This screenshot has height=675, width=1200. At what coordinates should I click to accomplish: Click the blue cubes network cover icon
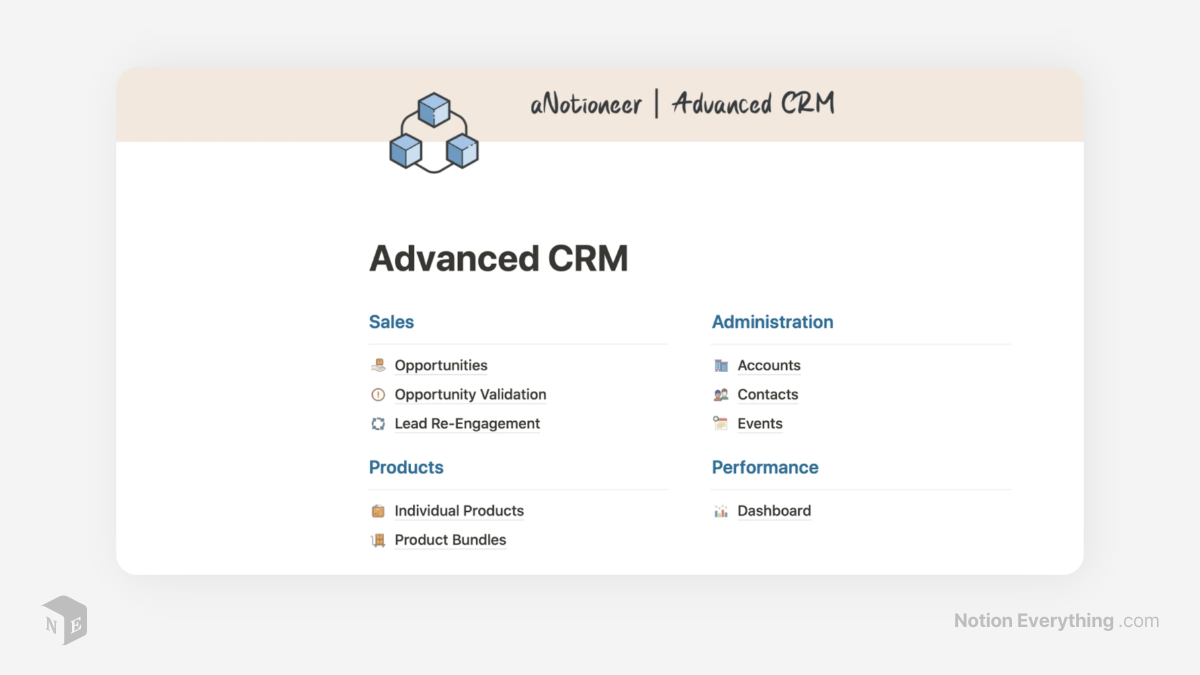(433, 131)
